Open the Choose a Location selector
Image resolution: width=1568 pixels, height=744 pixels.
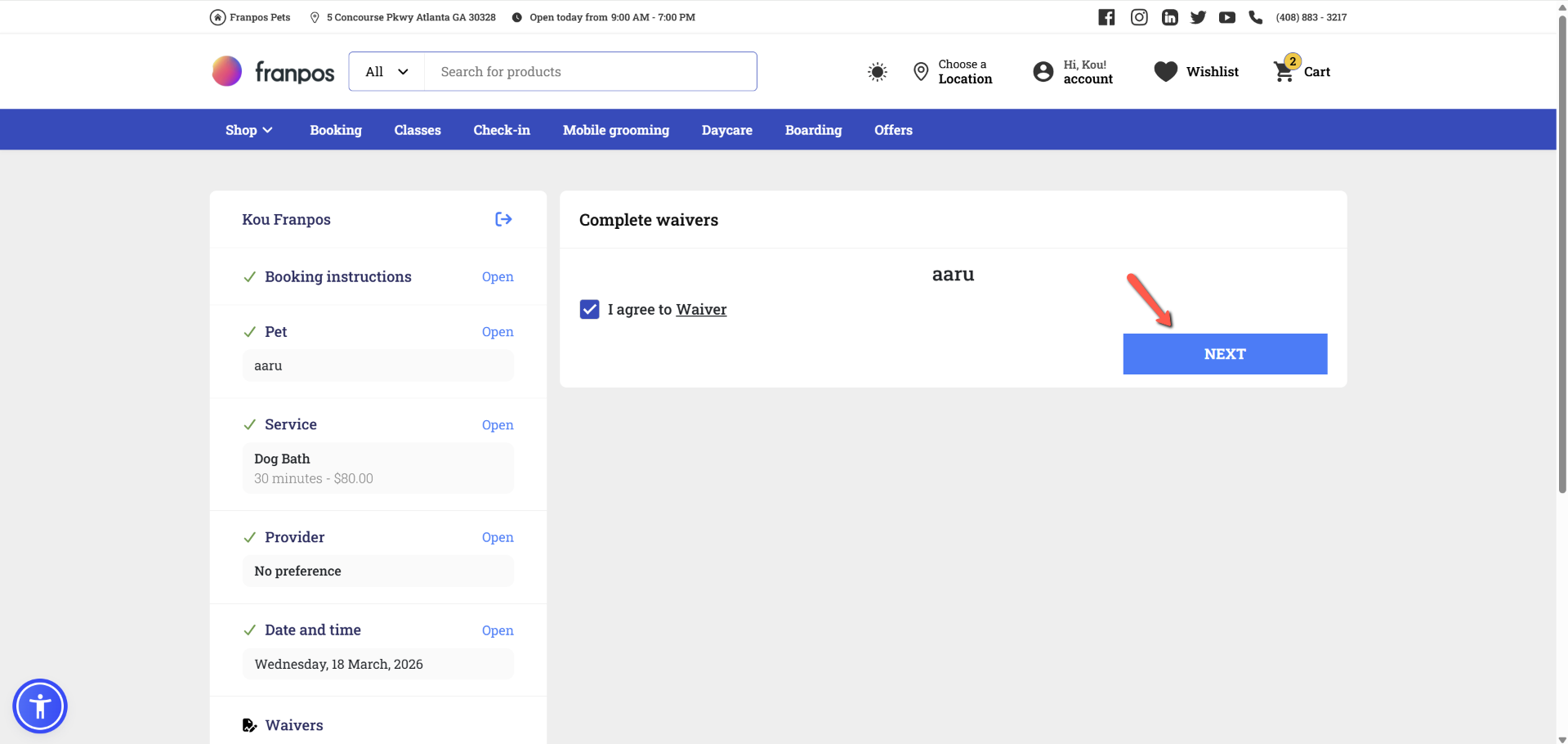click(953, 72)
